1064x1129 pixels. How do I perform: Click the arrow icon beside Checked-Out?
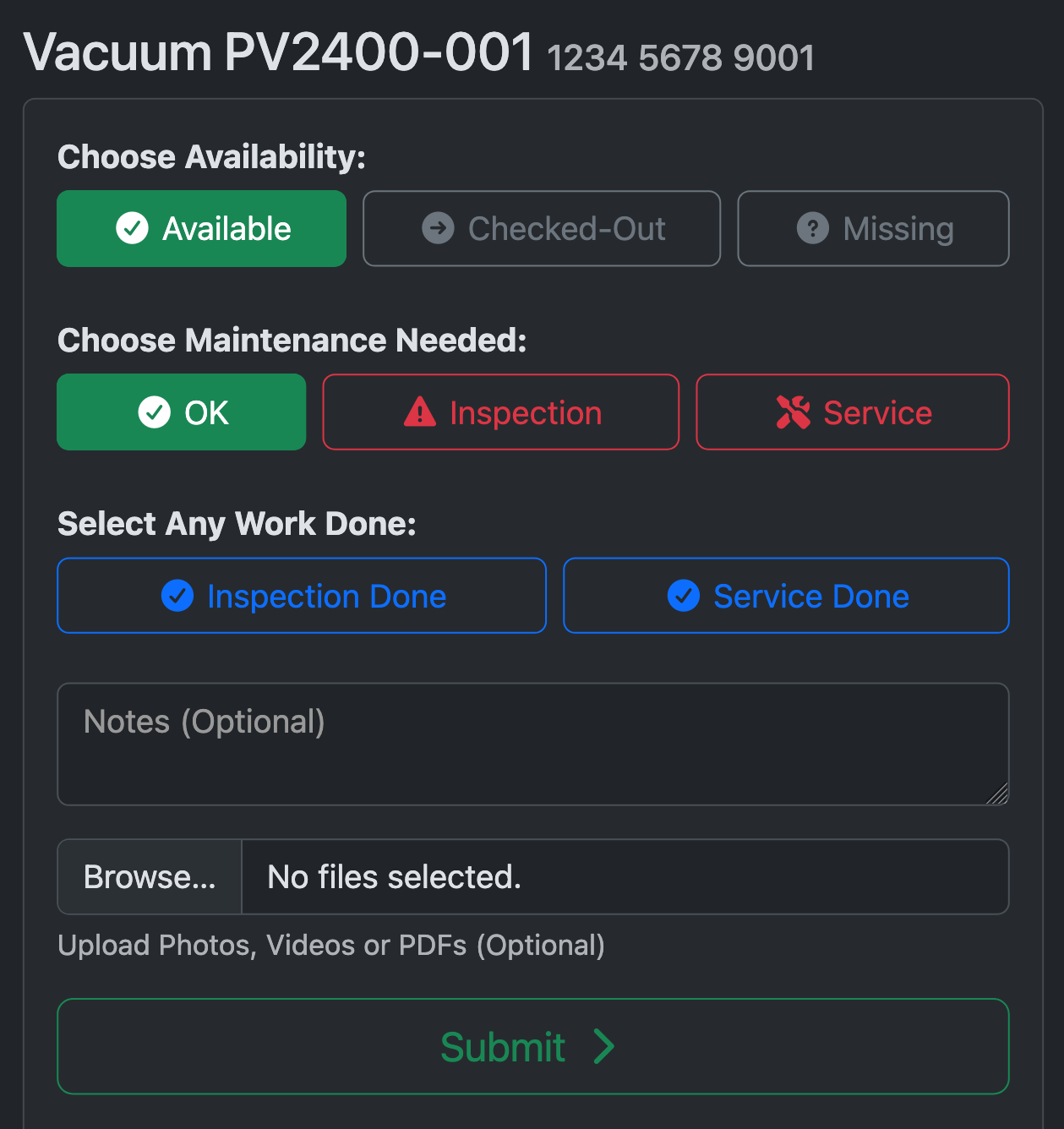pyautogui.click(x=438, y=228)
